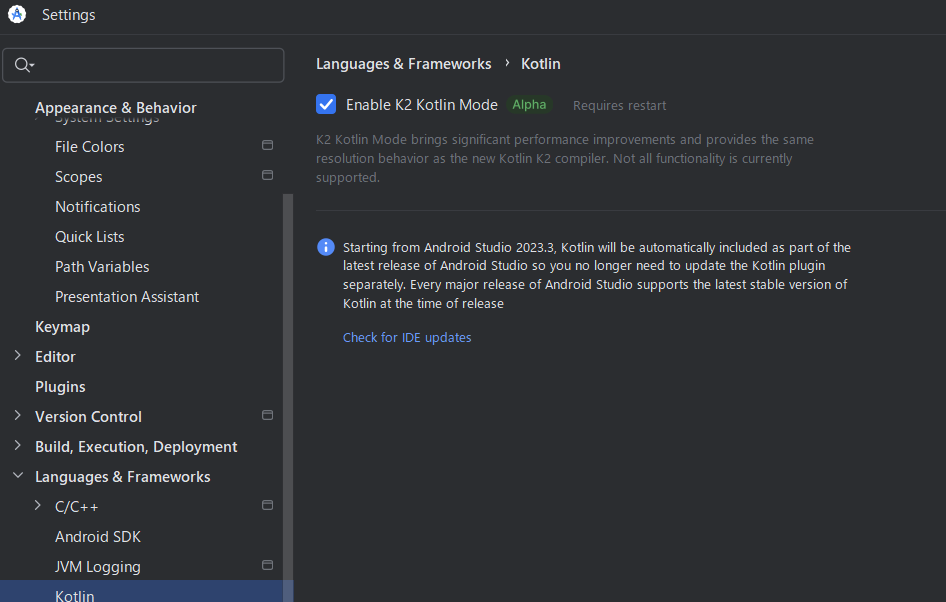Click the project-level icon beside Version Control

coord(267,416)
